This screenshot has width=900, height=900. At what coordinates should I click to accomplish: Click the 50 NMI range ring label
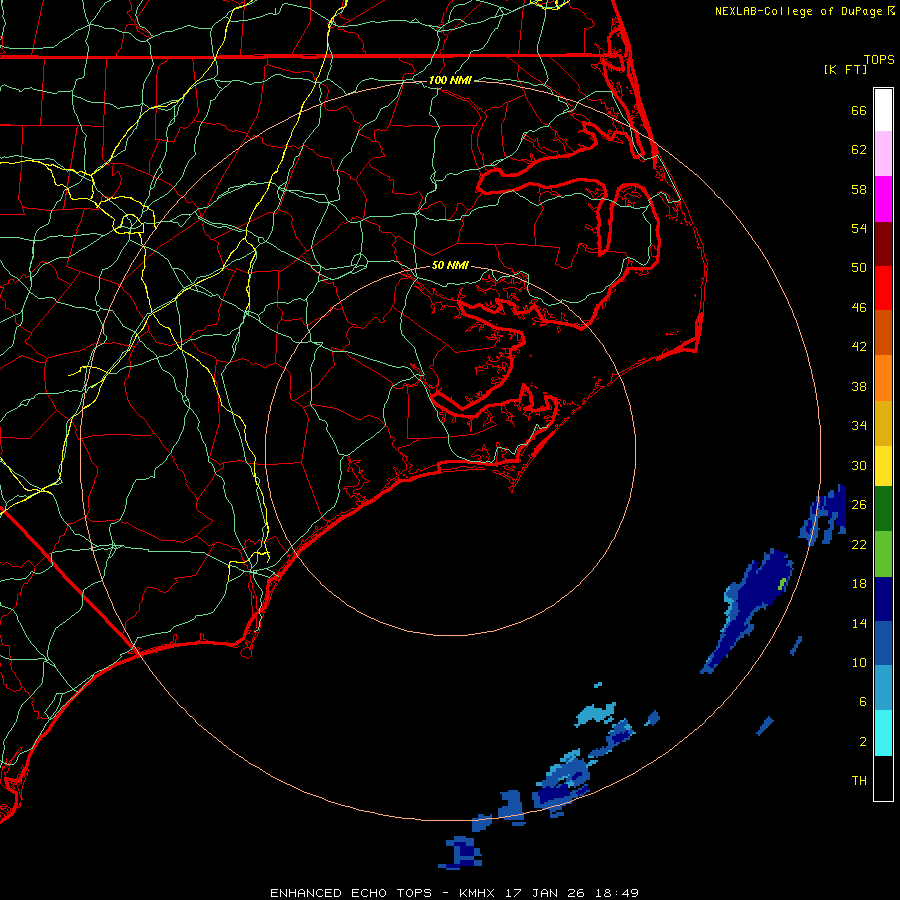point(450,265)
